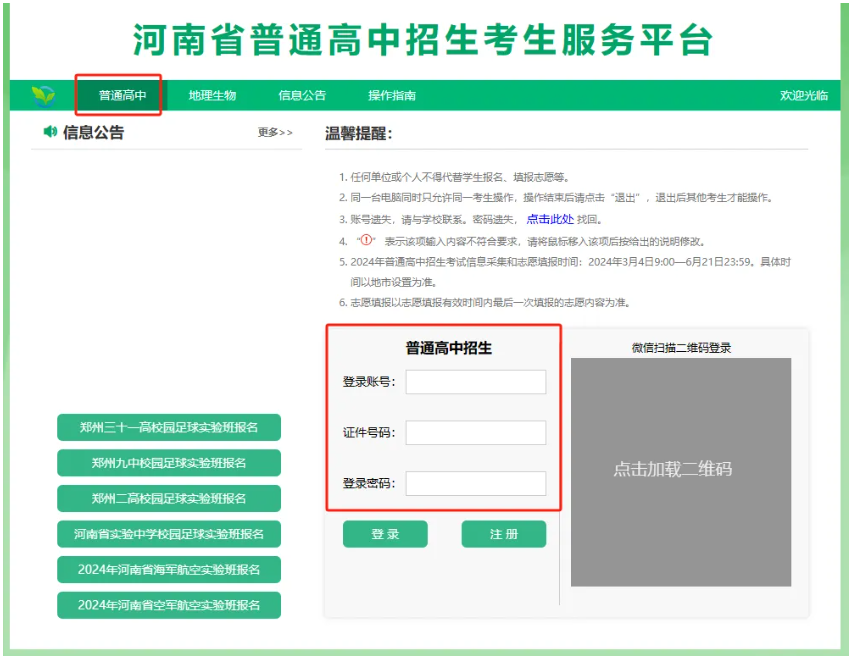Focus the 登录密码 input field

point(476,484)
